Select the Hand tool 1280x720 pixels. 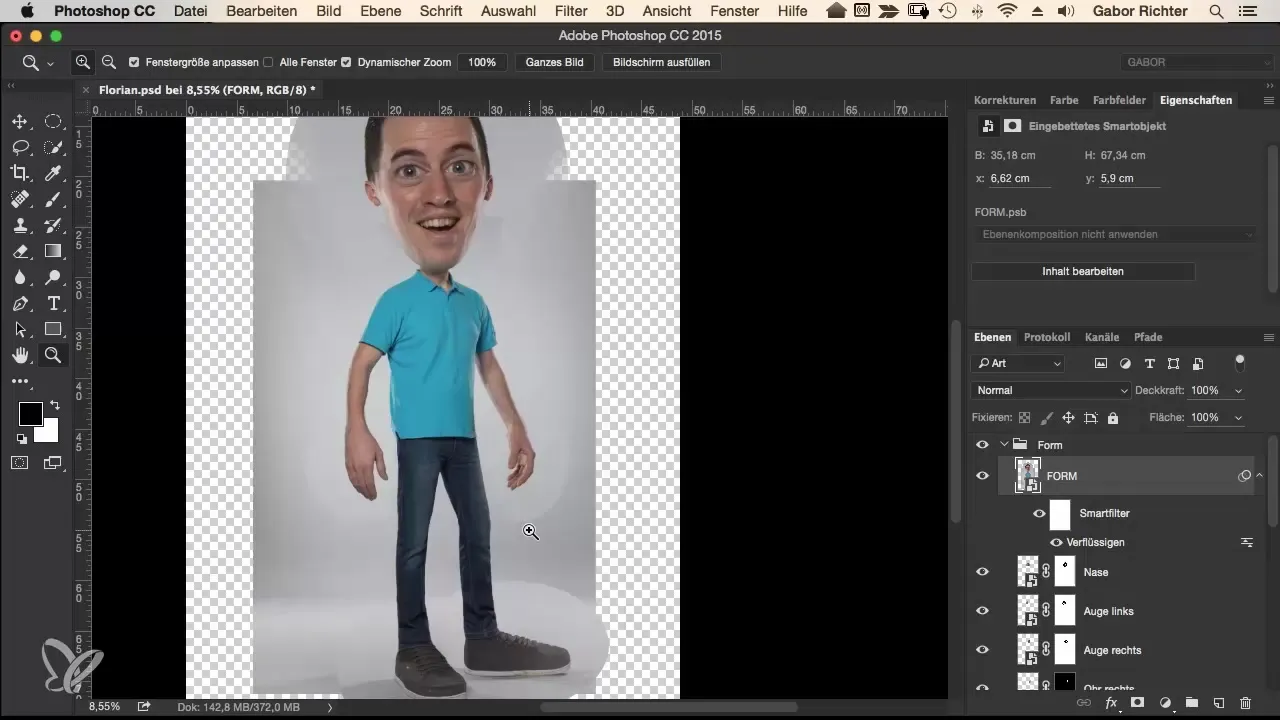pyautogui.click(x=20, y=355)
